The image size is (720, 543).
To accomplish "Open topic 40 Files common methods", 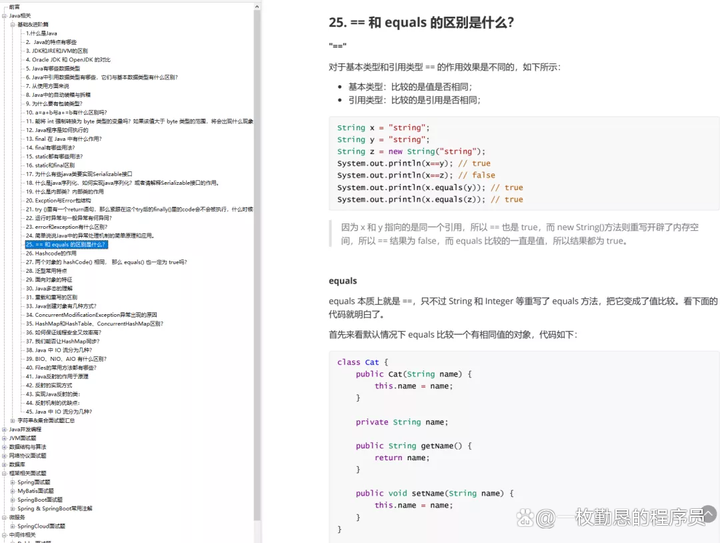I will pos(61,368).
